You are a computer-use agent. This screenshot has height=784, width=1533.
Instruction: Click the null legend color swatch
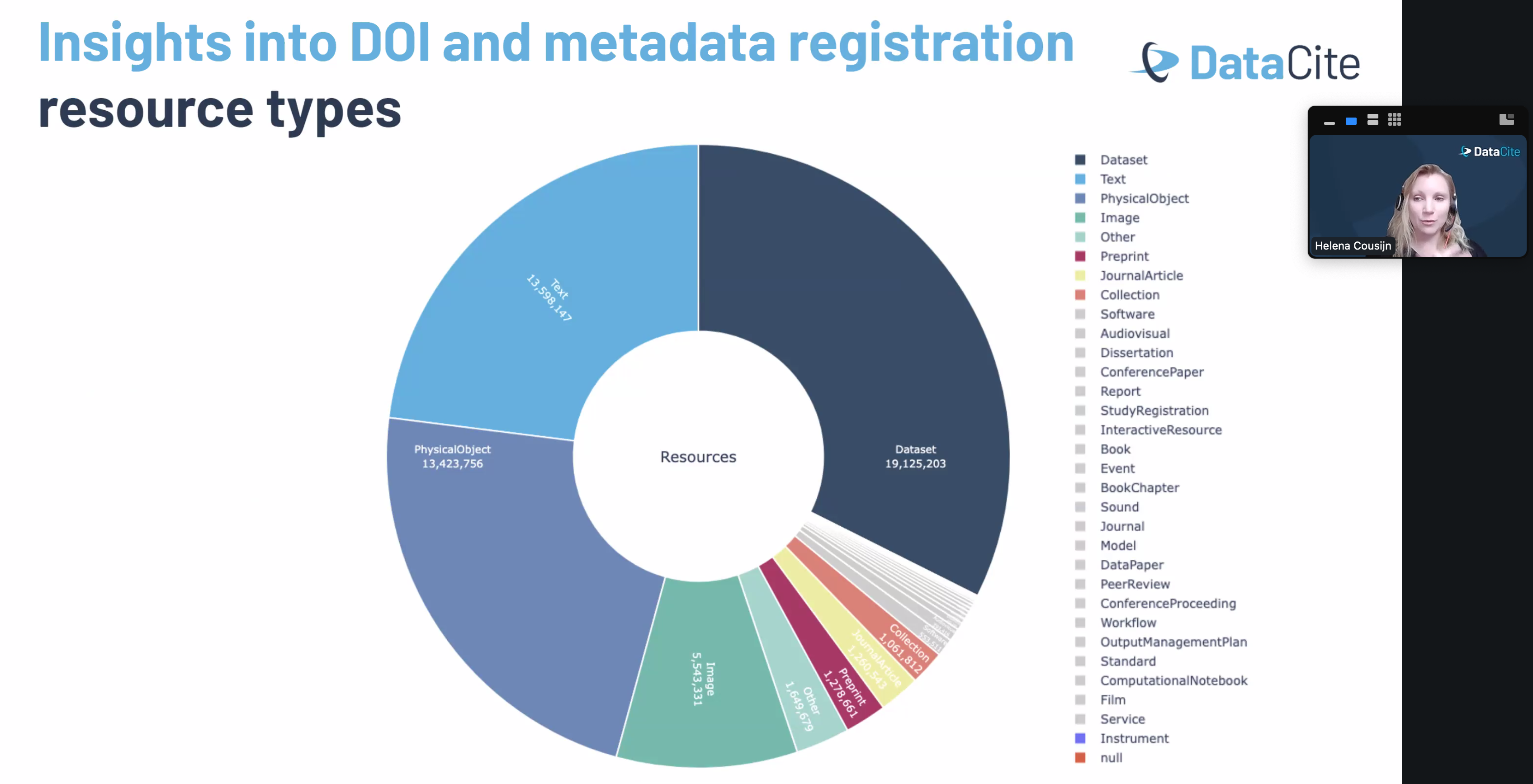point(1080,758)
